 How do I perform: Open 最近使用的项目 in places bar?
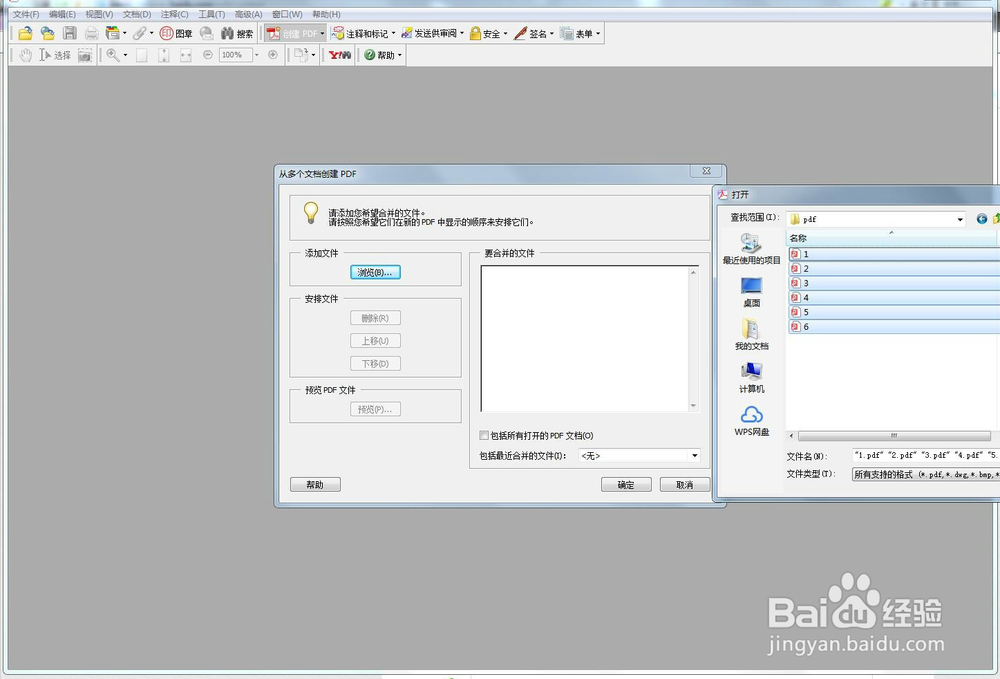point(751,249)
